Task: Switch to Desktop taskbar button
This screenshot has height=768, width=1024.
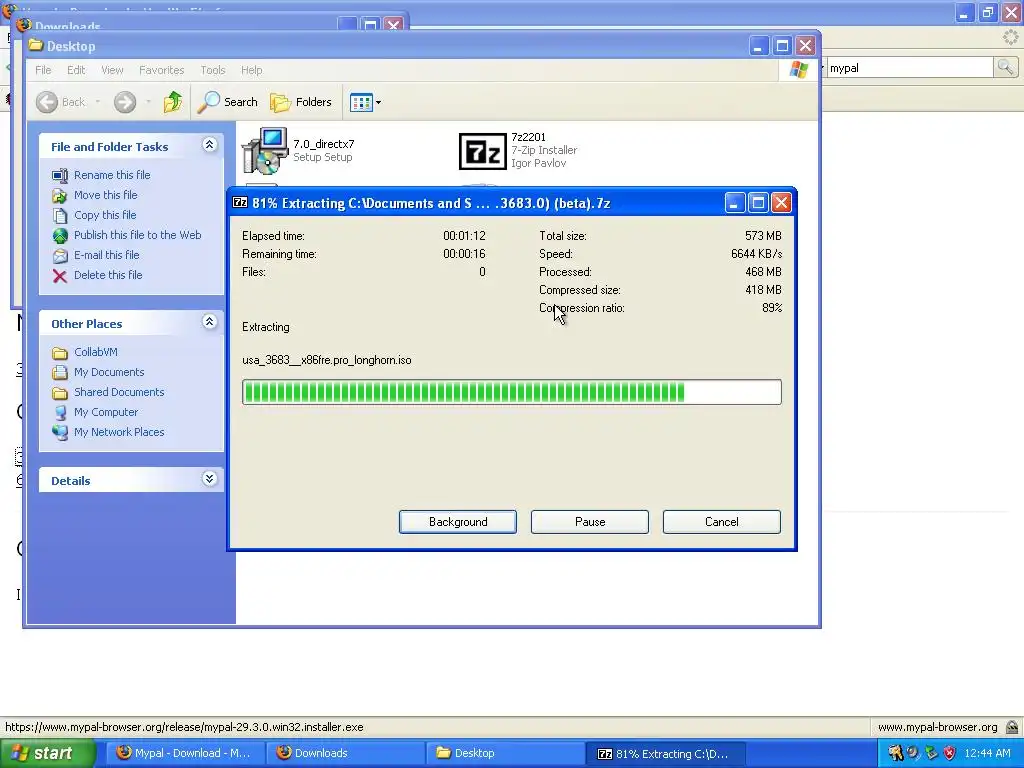Action: [x=505, y=754]
